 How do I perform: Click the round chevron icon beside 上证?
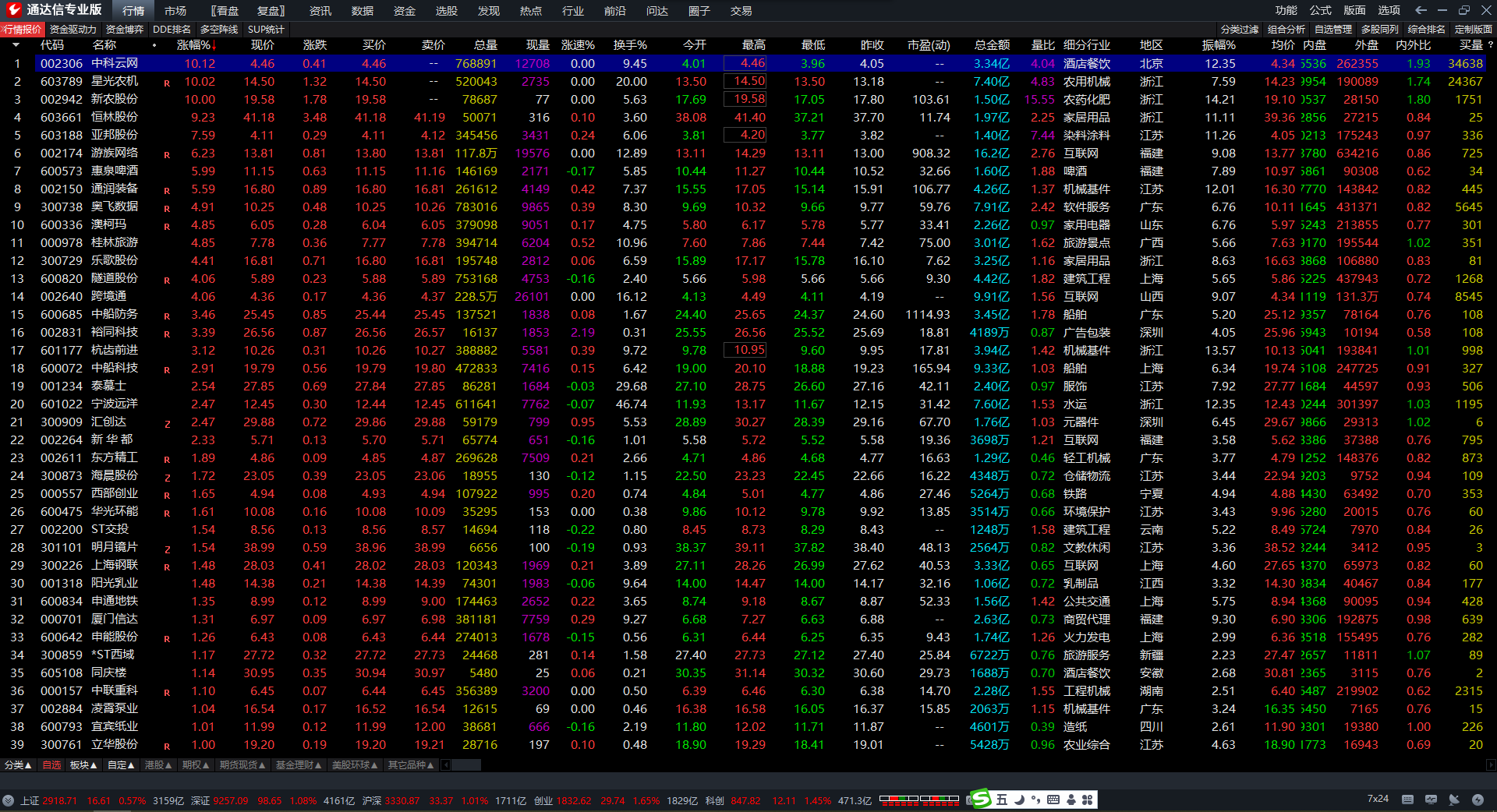pyautogui.click(x=9, y=800)
